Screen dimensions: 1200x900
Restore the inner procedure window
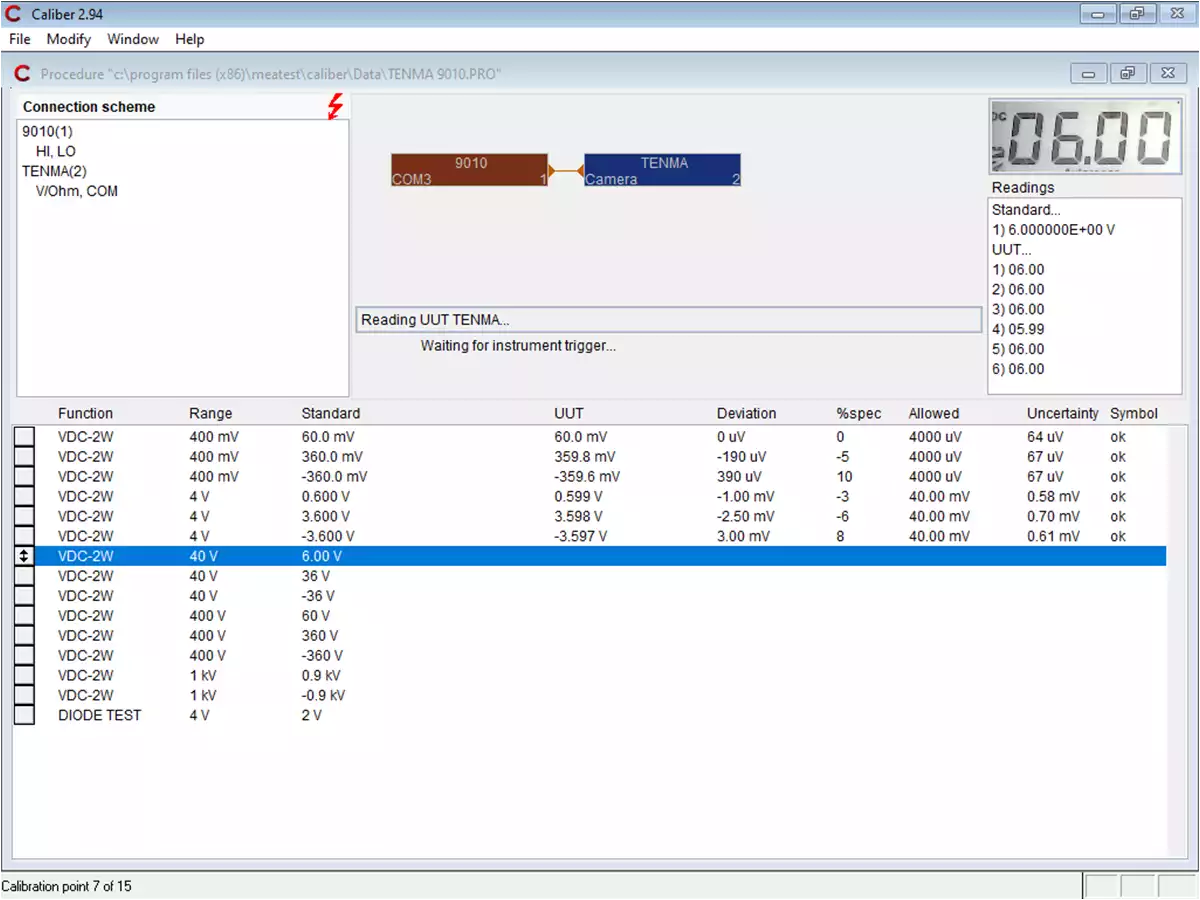(x=1127, y=73)
